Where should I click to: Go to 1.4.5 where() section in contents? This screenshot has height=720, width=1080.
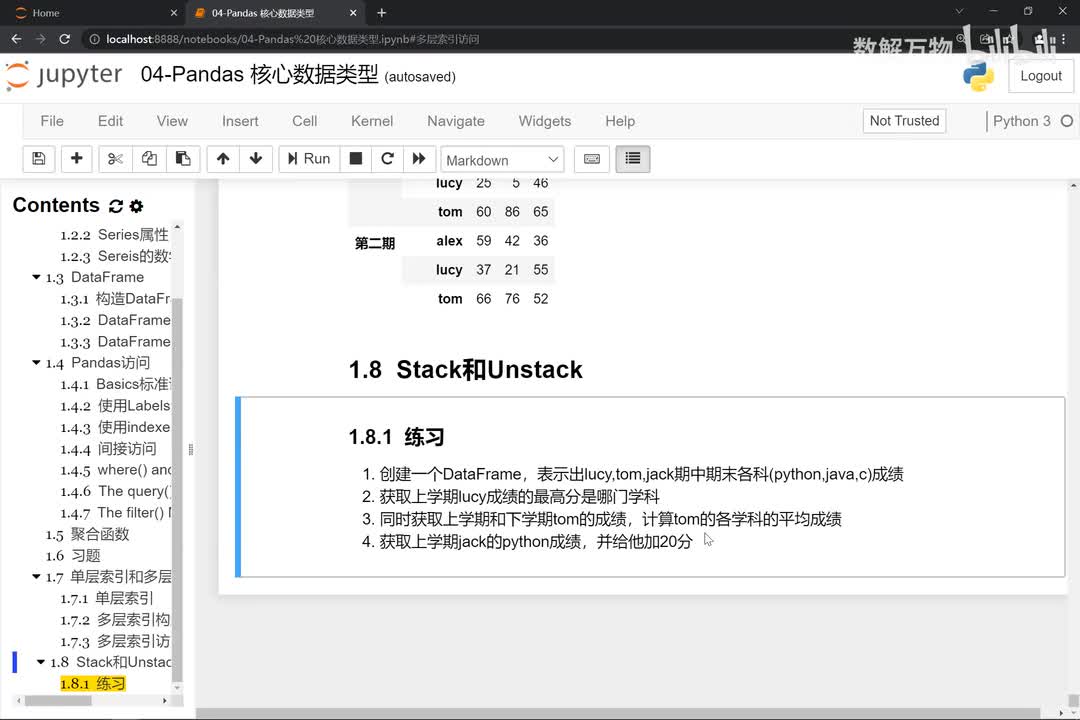[x=116, y=470]
